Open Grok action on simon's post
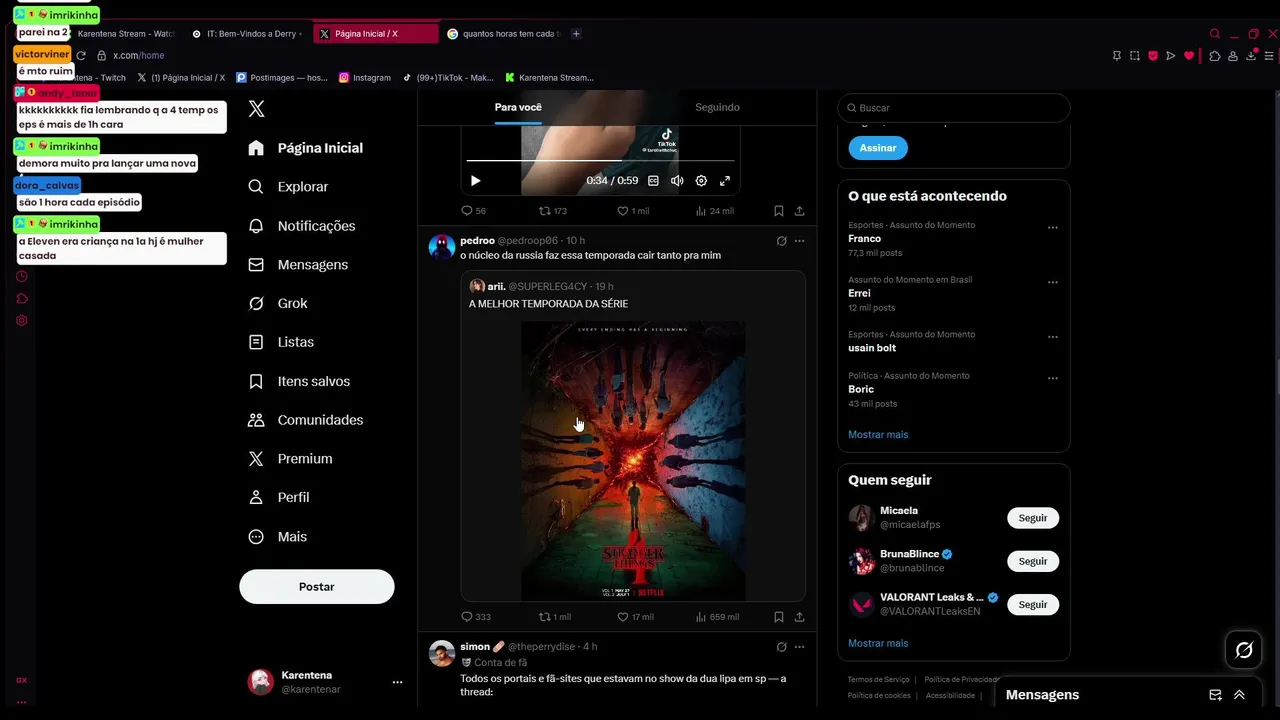This screenshot has height=720, width=1280. [x=781, y=647]
